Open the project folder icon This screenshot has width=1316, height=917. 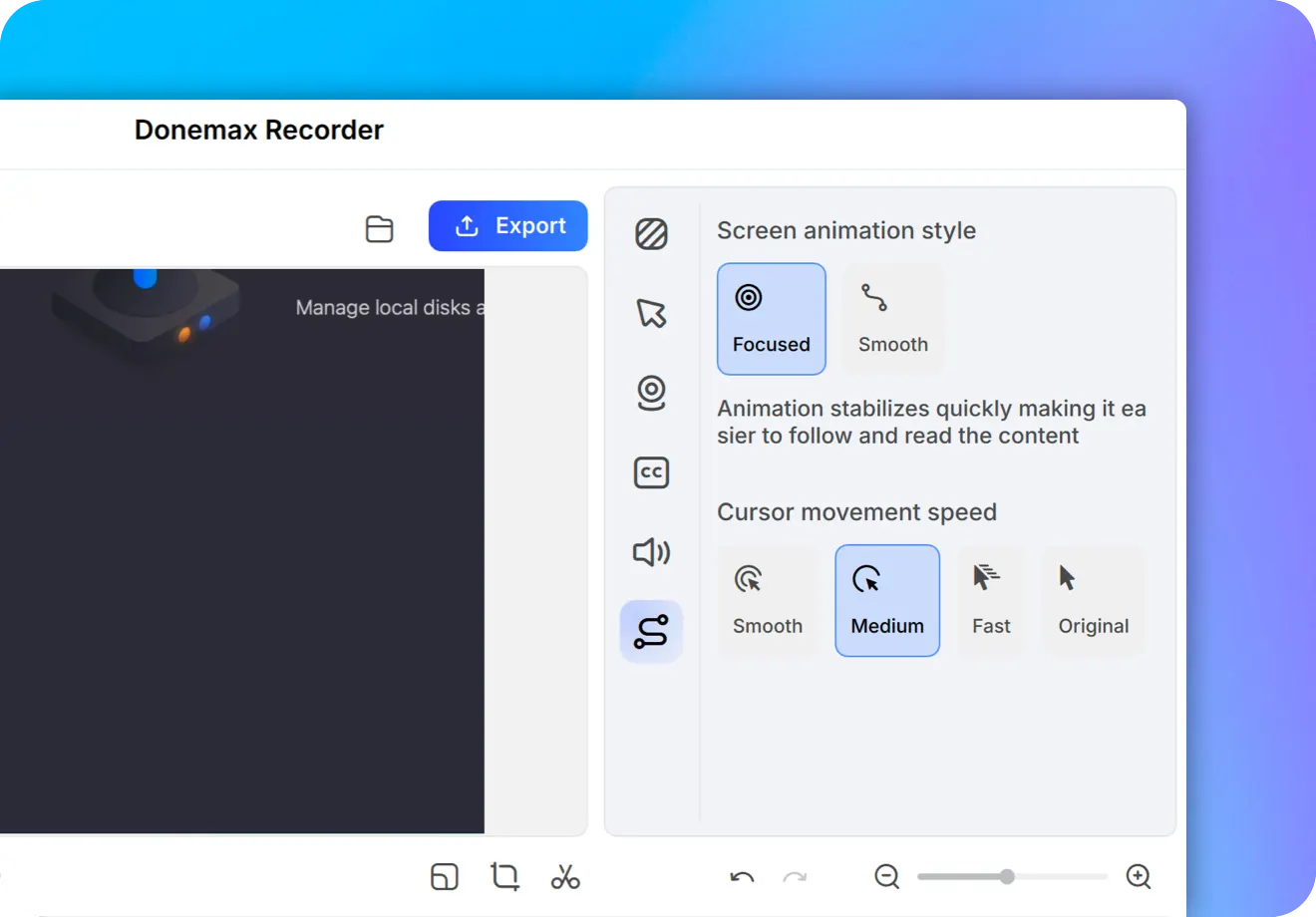(x=379, y=228)
